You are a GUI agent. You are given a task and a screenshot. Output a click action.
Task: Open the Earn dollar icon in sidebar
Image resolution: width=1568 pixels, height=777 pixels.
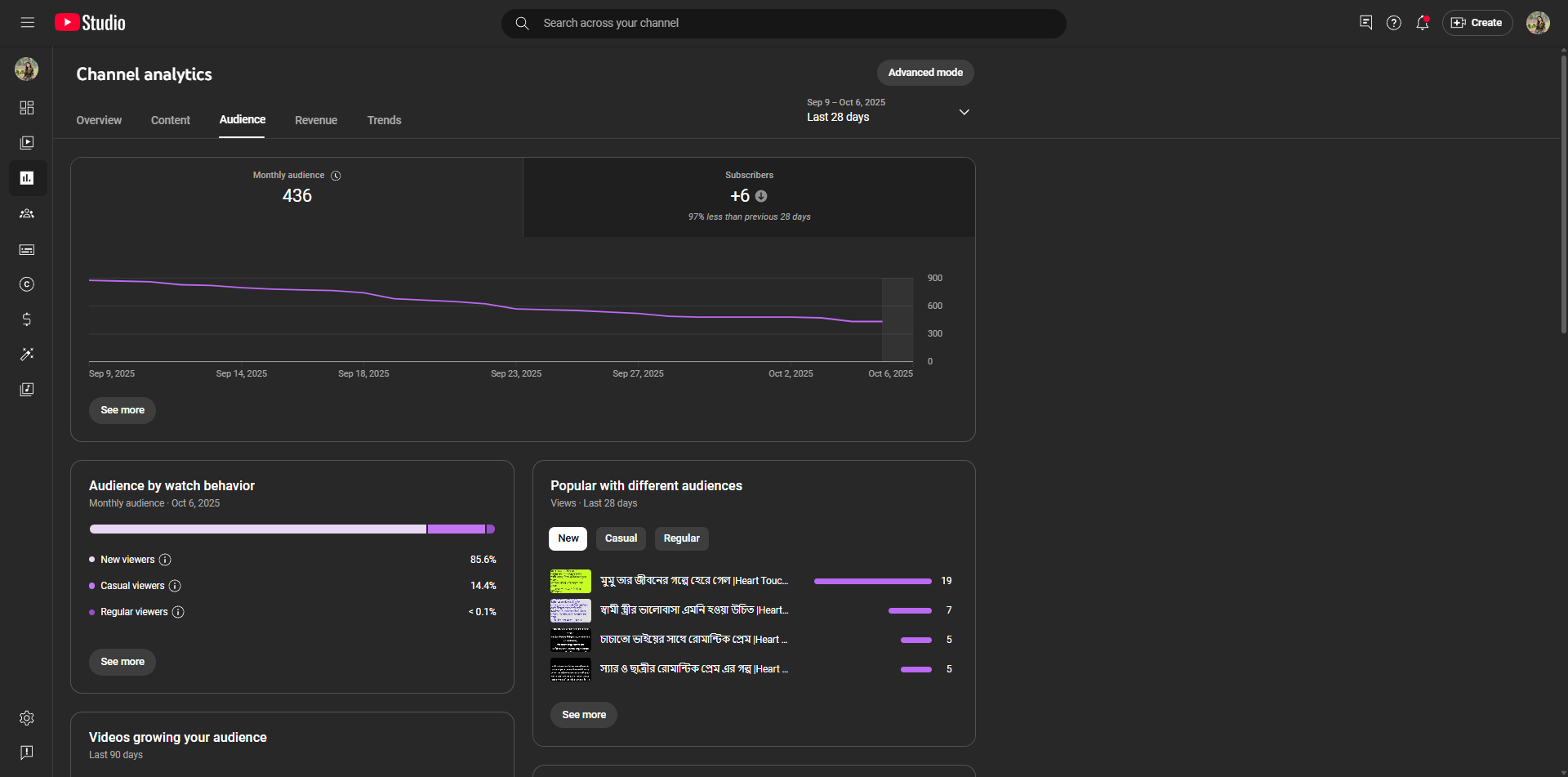pyautogui.click(x=27, y=319)
